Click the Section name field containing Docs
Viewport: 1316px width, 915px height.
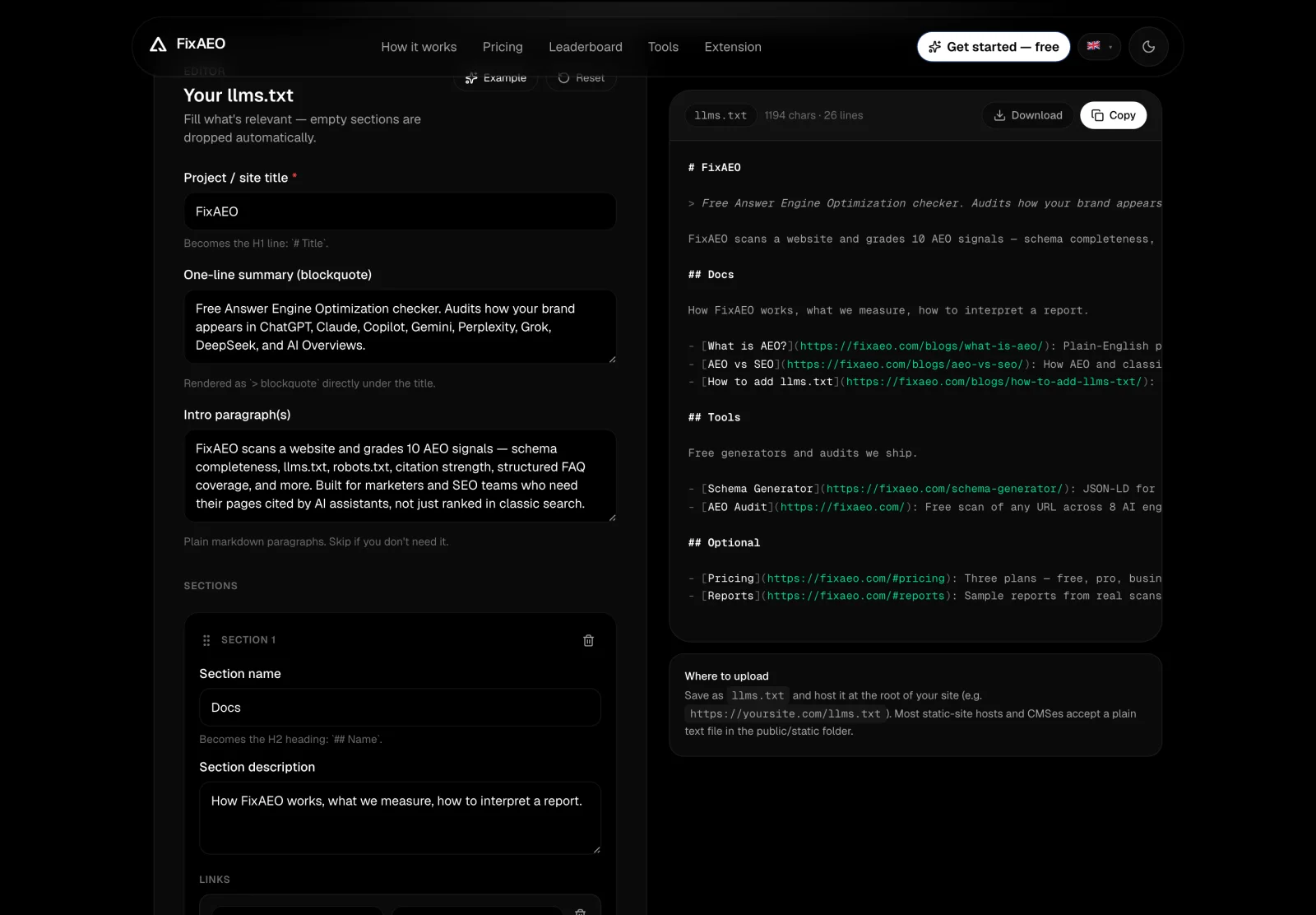[400, 708]
